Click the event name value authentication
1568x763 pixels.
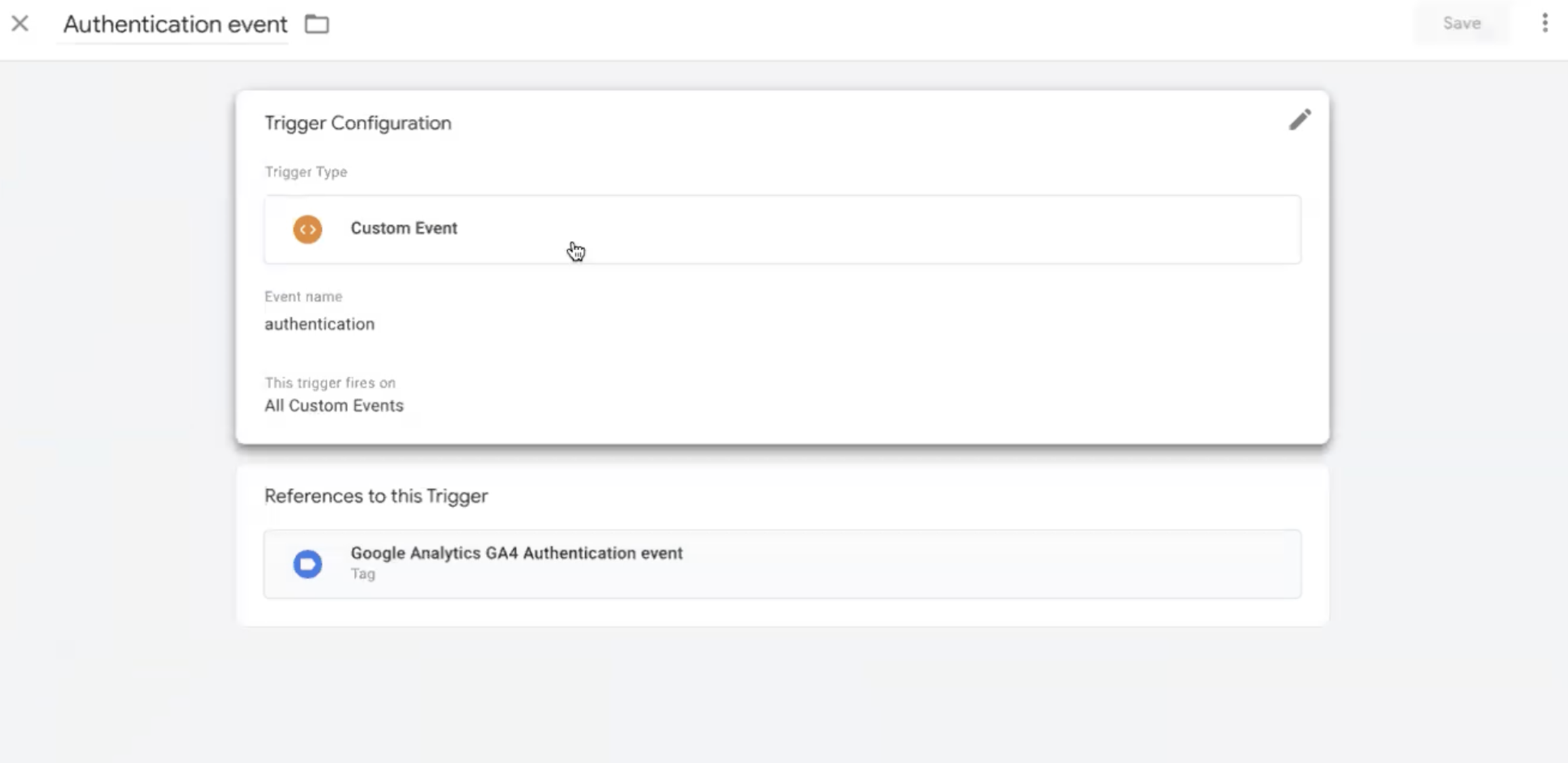tap(319, 324)
